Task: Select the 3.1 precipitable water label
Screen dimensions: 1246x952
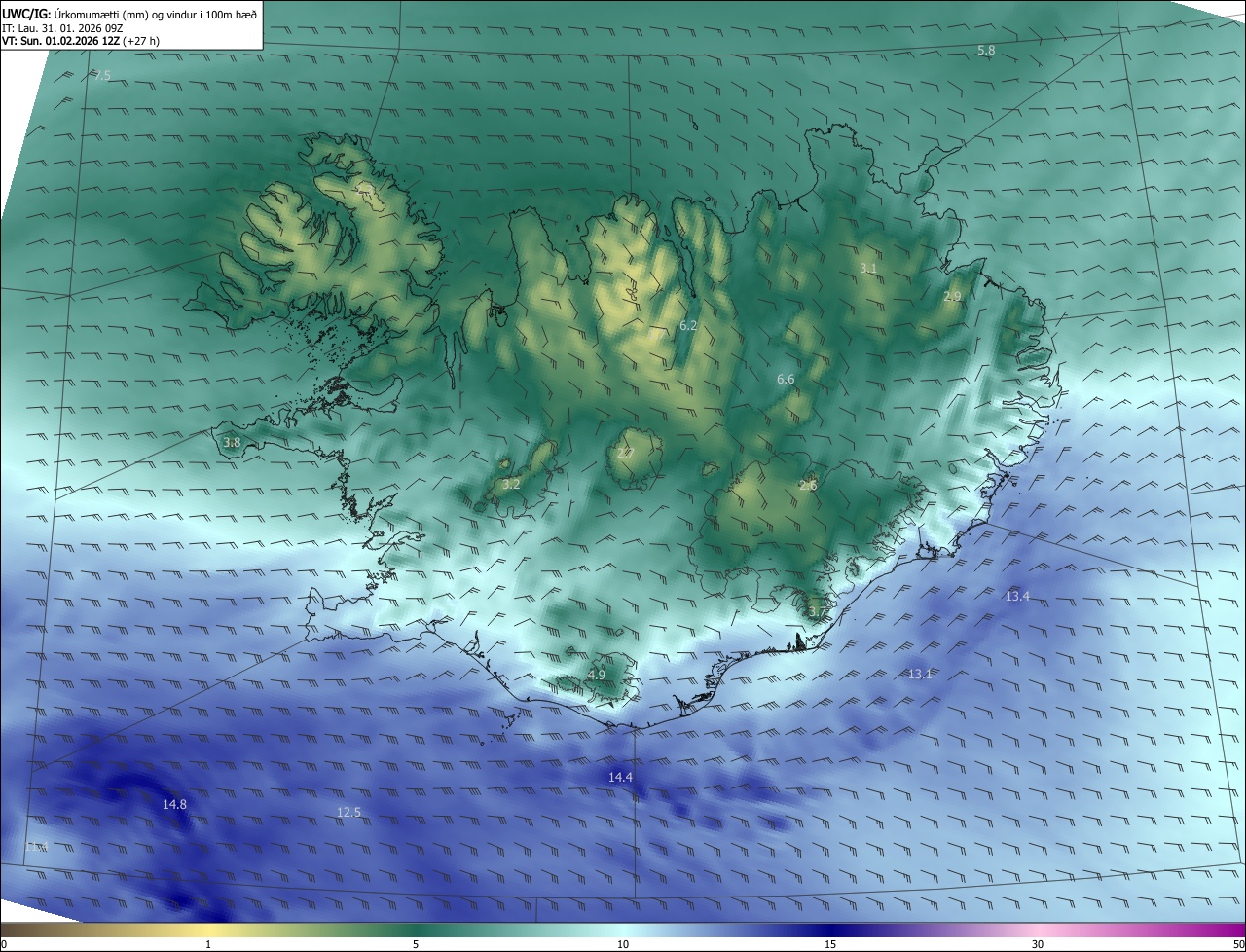Action: (868, 268)
